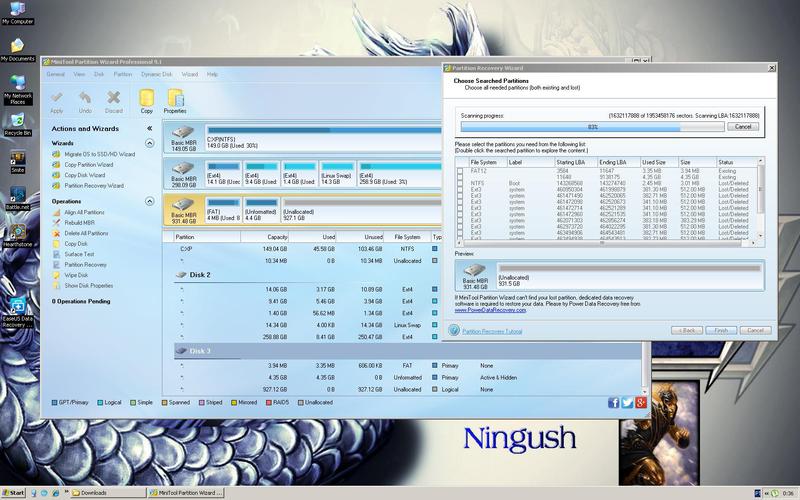The height and width of the screenshot is (500, 800).
Task: Check Ext3 row starting LBA 461472714
Action: coord(460,208)
